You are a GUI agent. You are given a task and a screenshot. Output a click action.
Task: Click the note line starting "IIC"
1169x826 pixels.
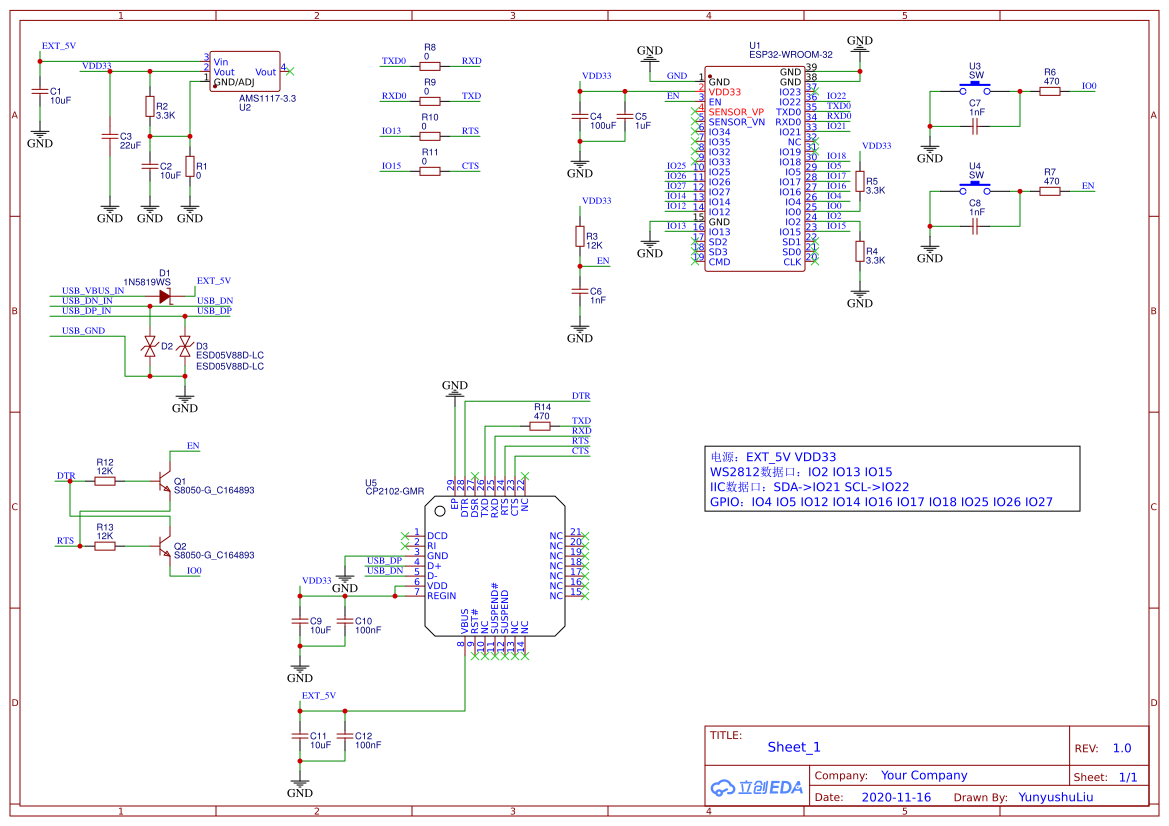point(809,487)
